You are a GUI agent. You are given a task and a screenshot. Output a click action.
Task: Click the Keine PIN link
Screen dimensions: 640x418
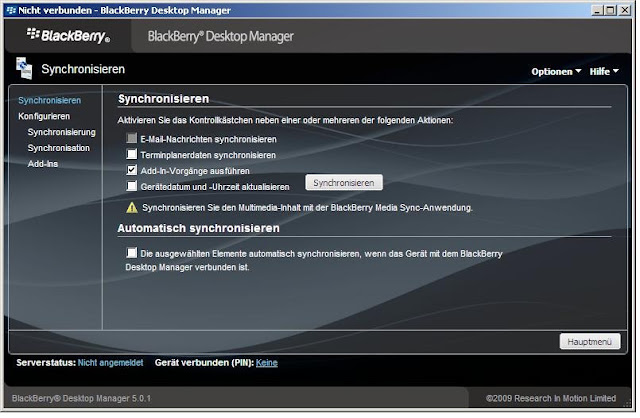pos(267,363)
